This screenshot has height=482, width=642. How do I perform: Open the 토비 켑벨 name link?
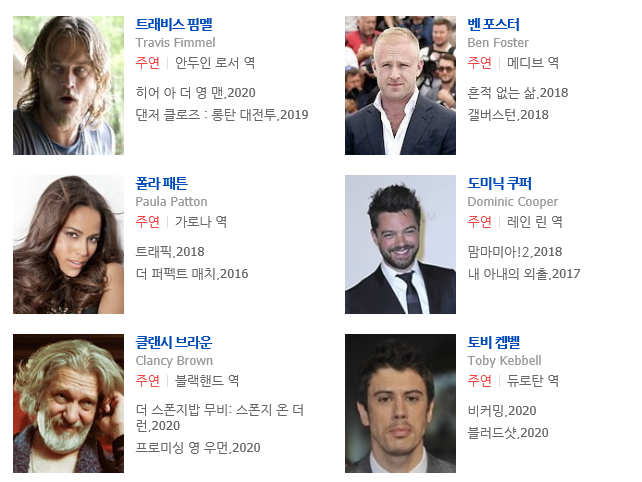(x=494, y=342)
